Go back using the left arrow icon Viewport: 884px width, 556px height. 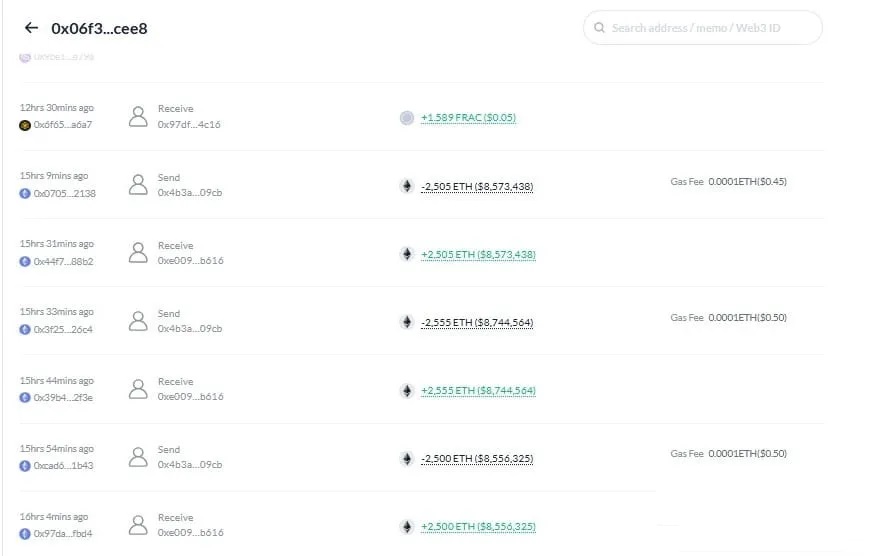point(32,28)
